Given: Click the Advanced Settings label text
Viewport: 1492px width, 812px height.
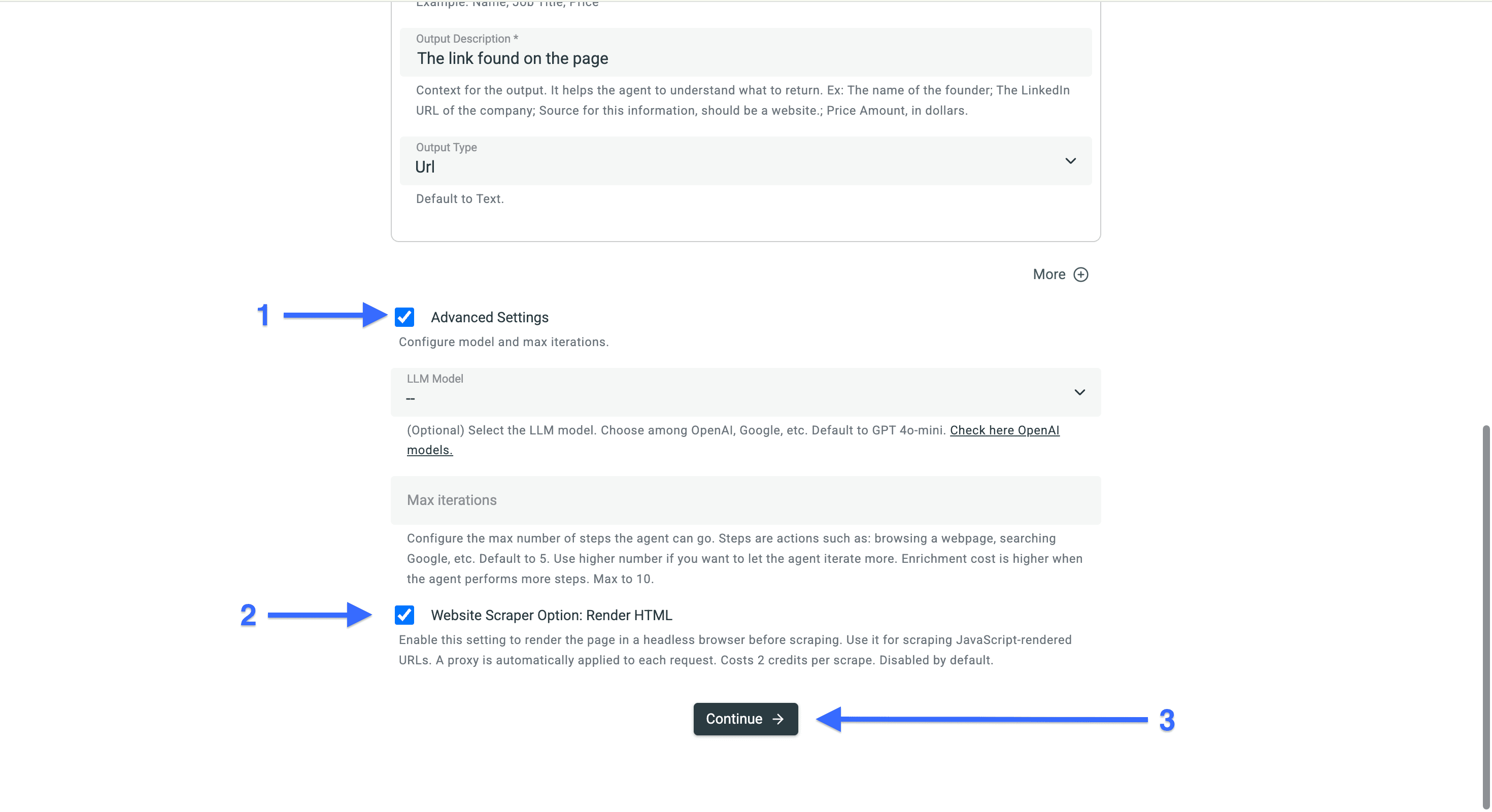Looking at the screenshot, I should tap(489, 317).
